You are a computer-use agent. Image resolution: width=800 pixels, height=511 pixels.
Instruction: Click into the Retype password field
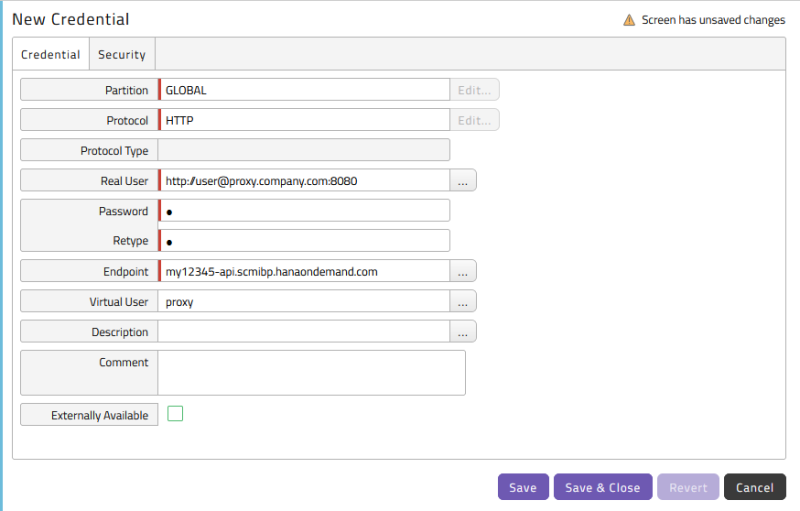304,240
